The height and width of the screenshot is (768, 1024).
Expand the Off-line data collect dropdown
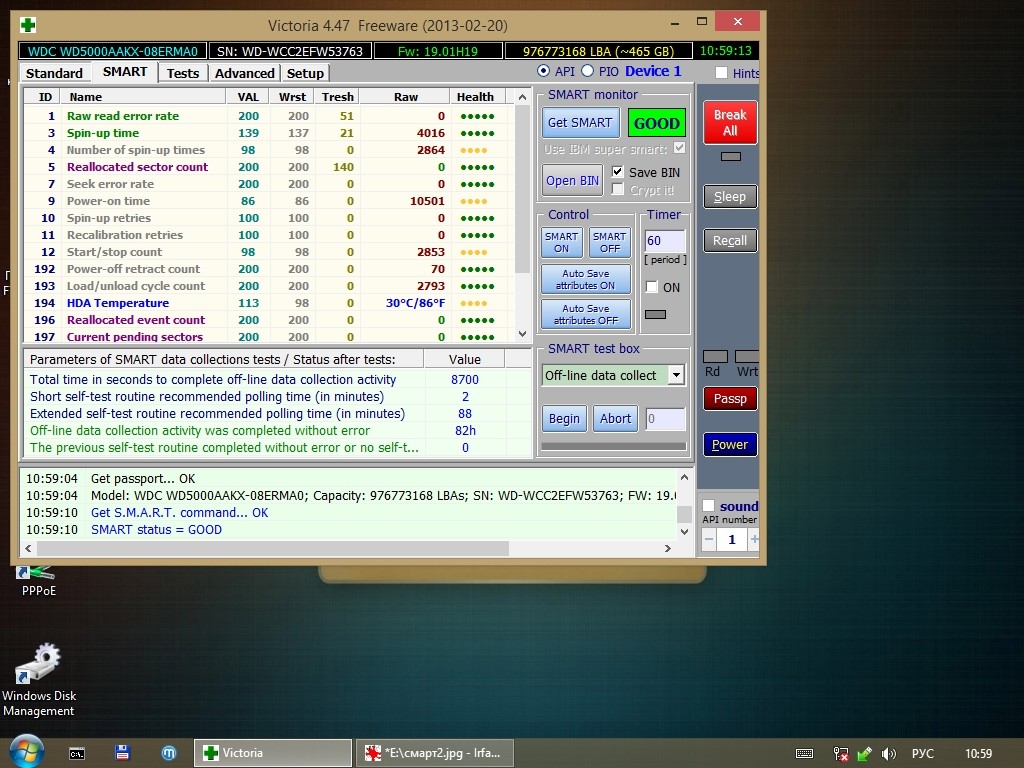pyautogui.click(x=676, y=376)
